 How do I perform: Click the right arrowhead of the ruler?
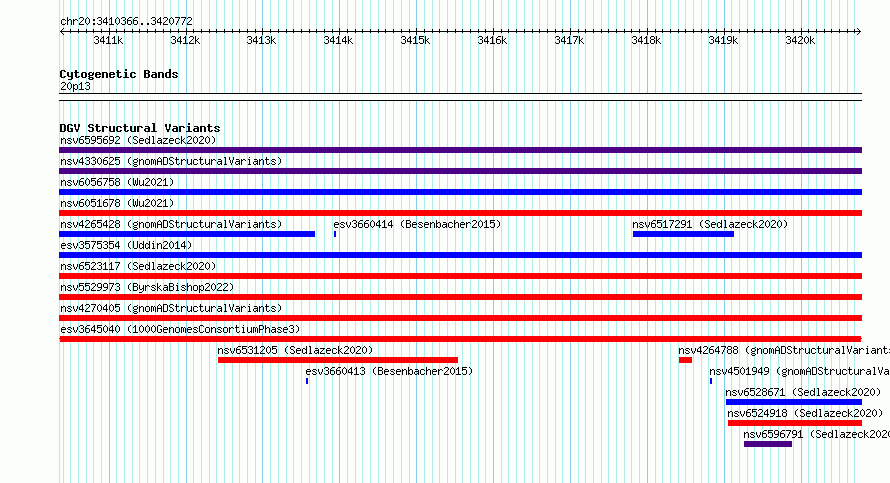tap(859, 32)
